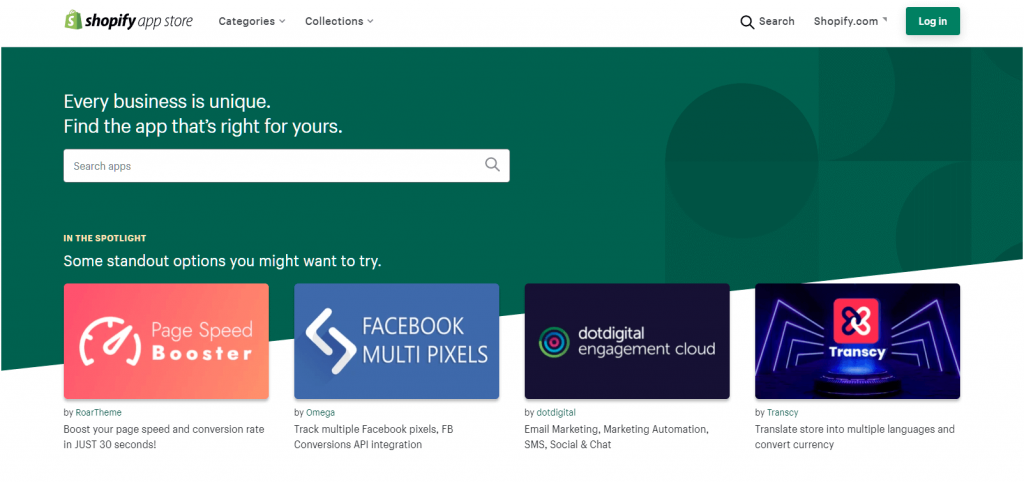Open the Omega developer link

tap(321, 412)
